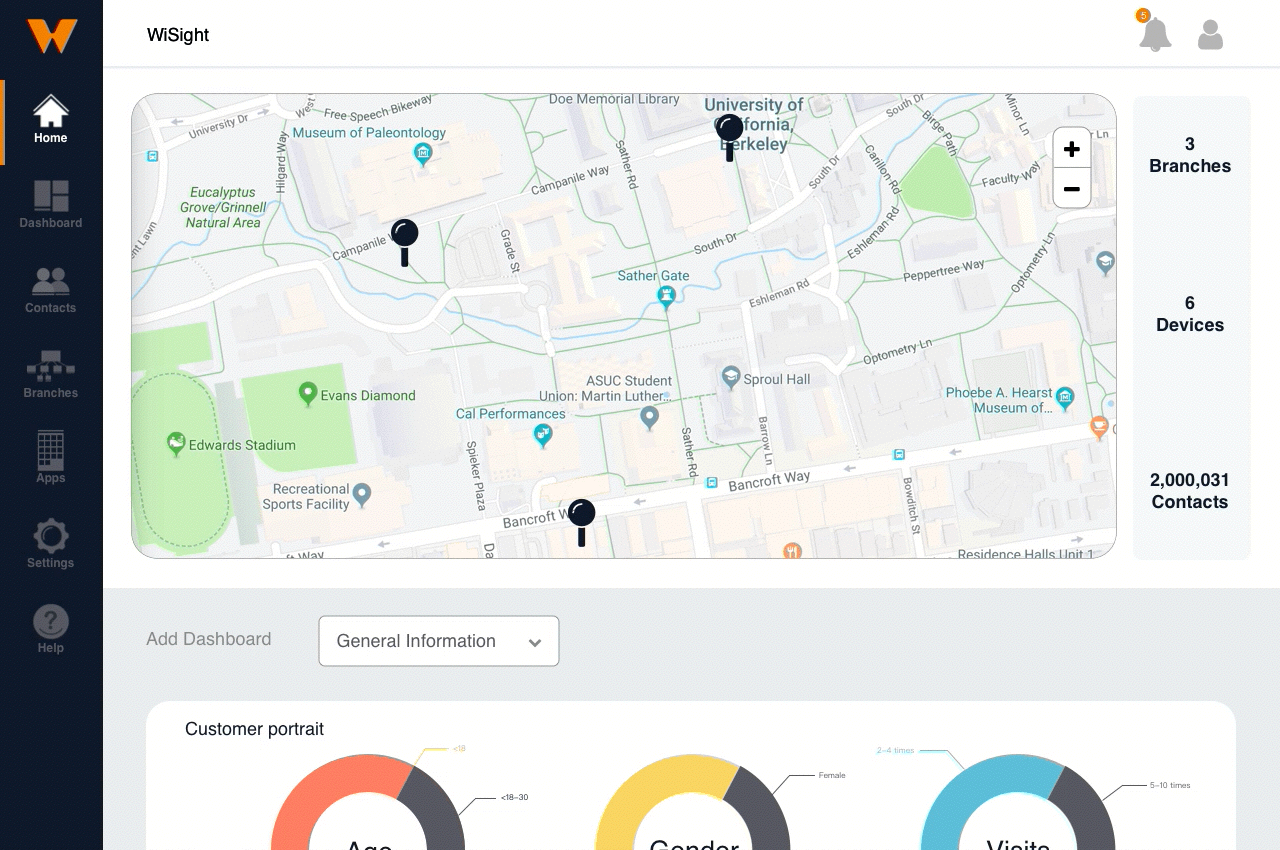
Task: Open Contacts from the sidebar
Action: click(x=51, y=290)
